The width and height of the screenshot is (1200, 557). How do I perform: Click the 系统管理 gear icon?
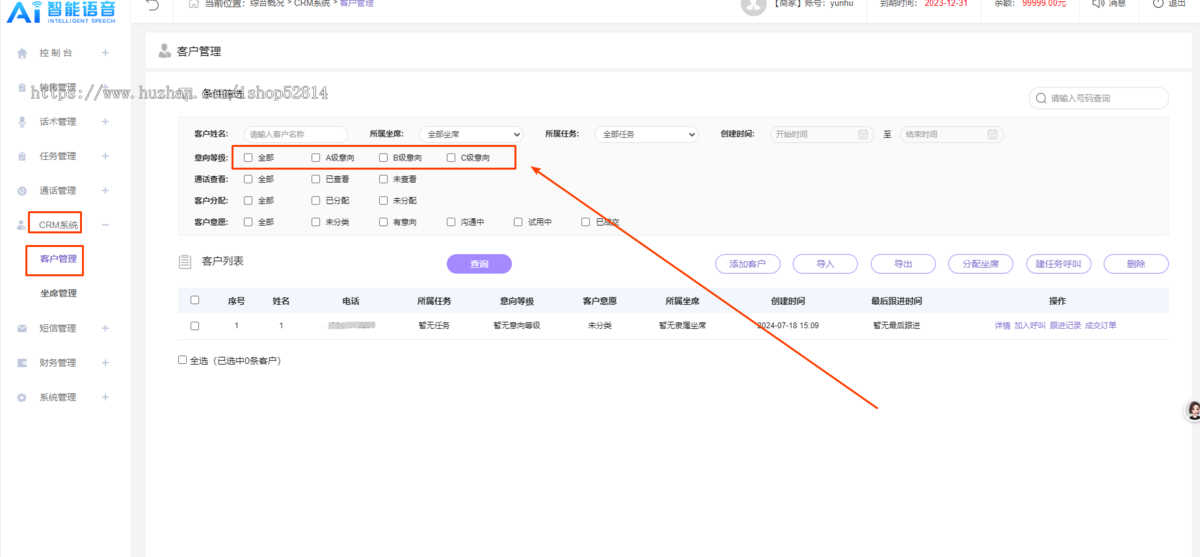pos(22,397)
